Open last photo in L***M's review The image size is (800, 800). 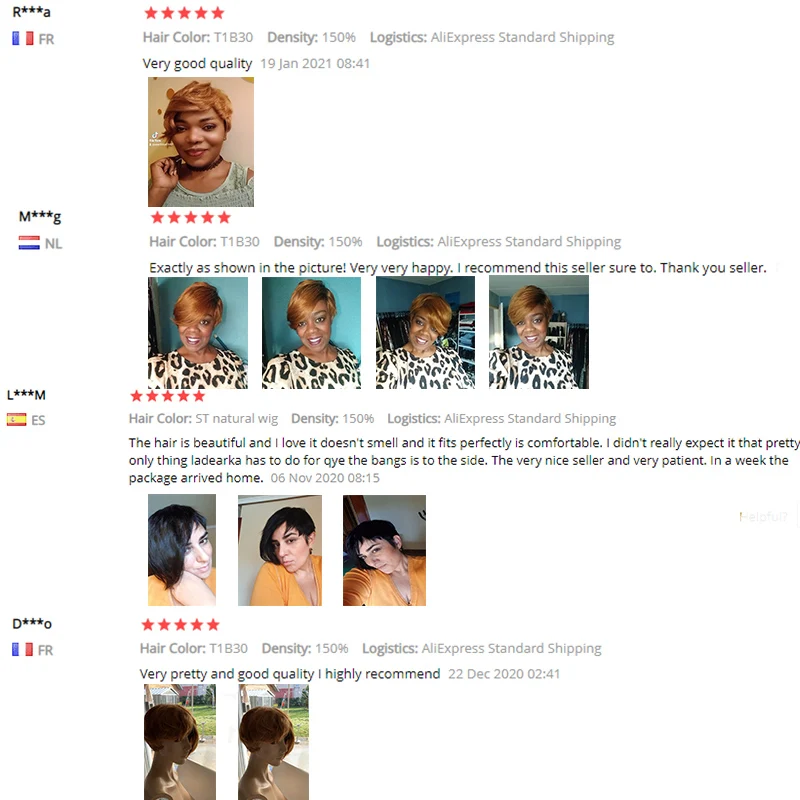384,550
